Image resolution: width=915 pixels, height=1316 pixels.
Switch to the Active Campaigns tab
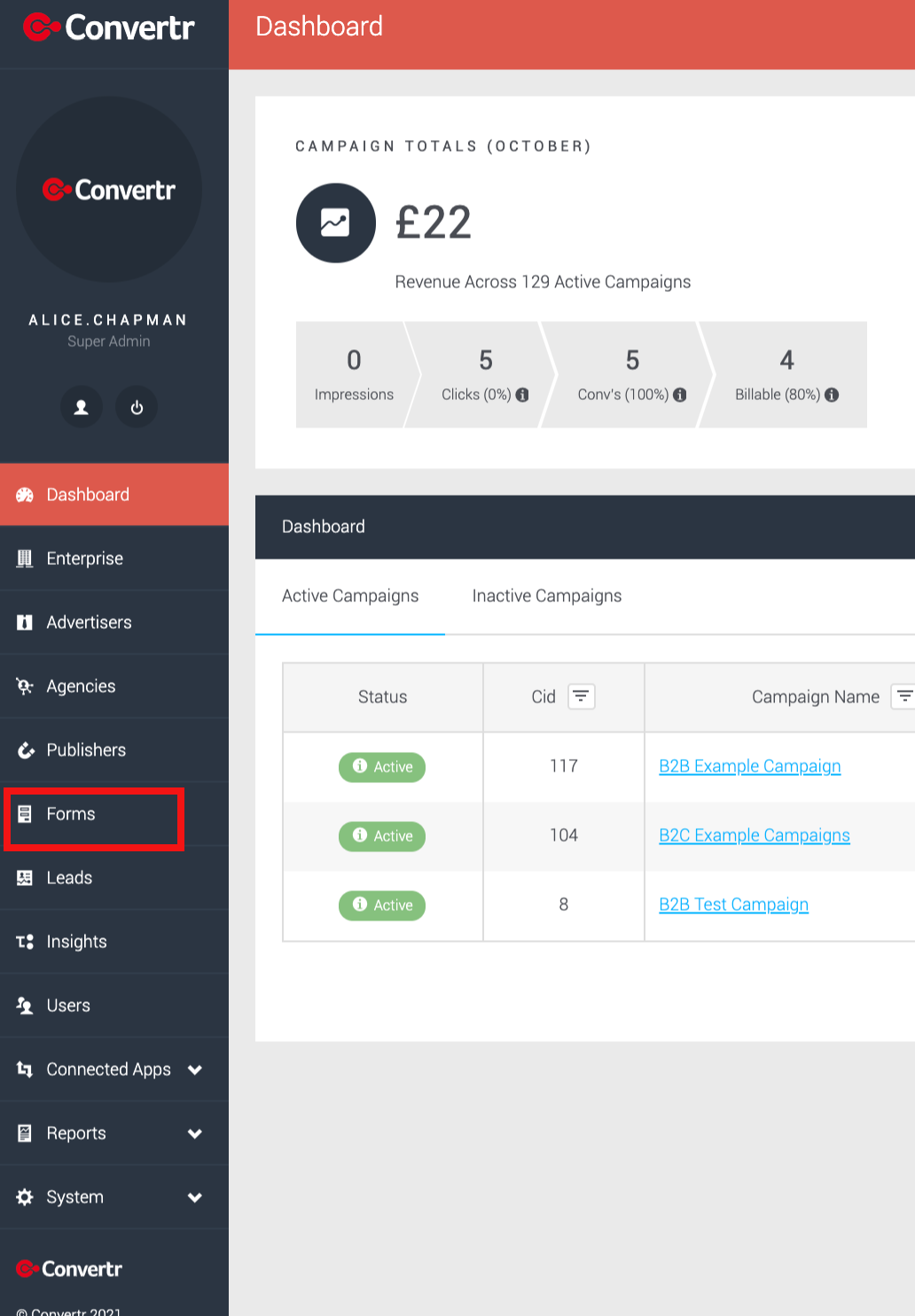tap(350, 596)
